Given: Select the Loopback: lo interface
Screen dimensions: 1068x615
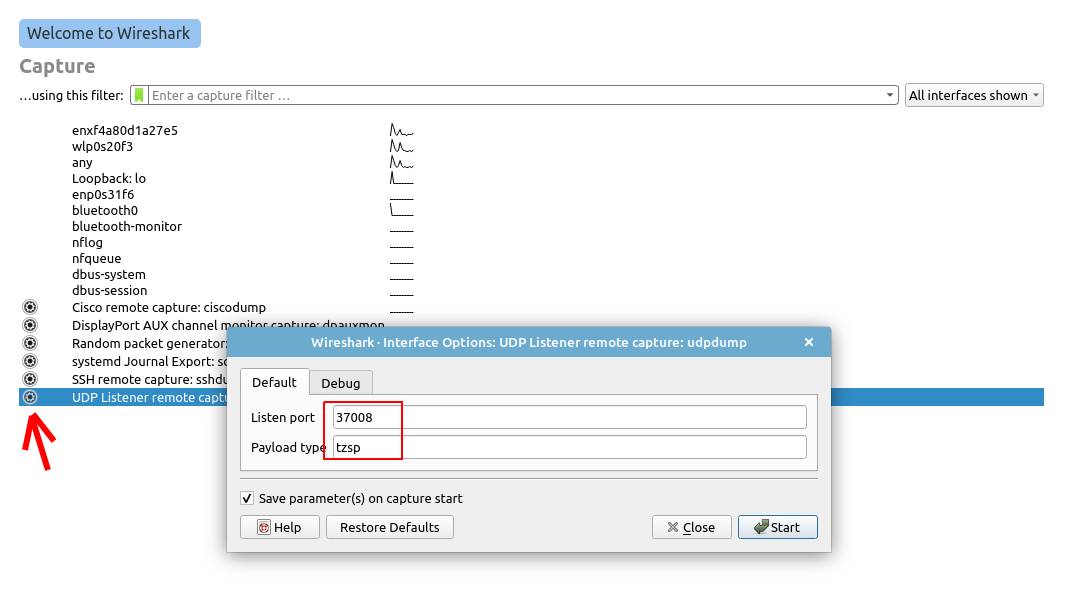Looking at the screenshot, I should point(109,178).
